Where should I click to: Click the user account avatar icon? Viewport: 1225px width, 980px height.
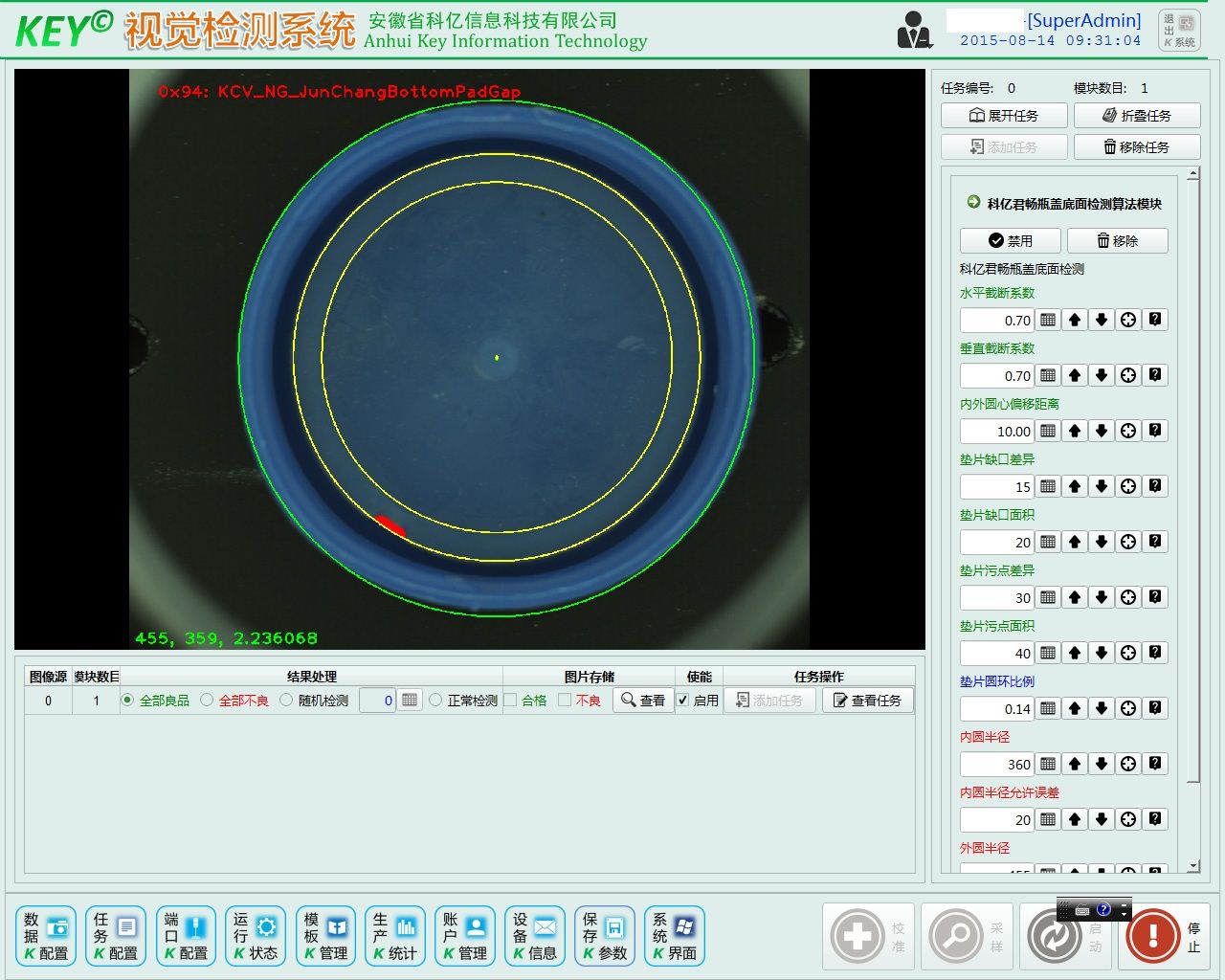[x=914, y=30]
